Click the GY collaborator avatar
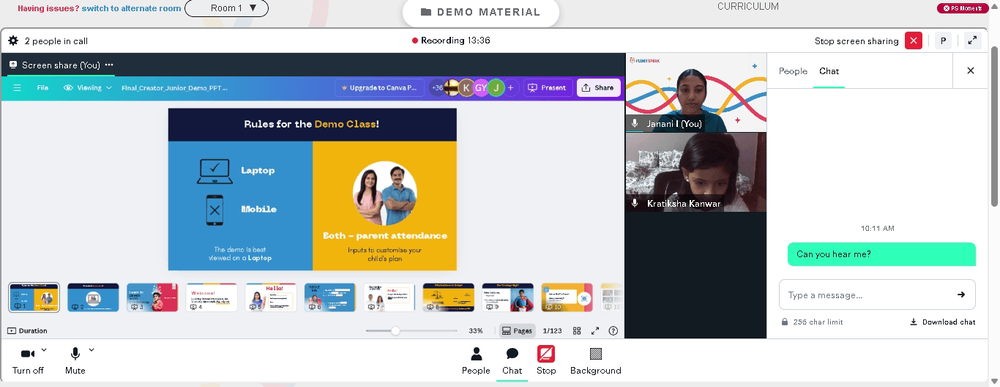This screenshot has width=1000, height=387. [x=481, y=88]
